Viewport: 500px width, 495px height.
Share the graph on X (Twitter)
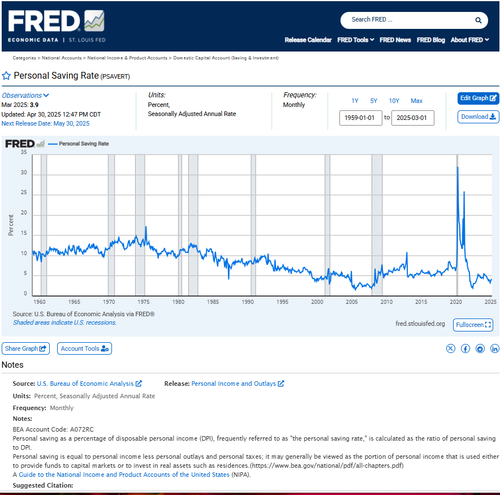450,349
